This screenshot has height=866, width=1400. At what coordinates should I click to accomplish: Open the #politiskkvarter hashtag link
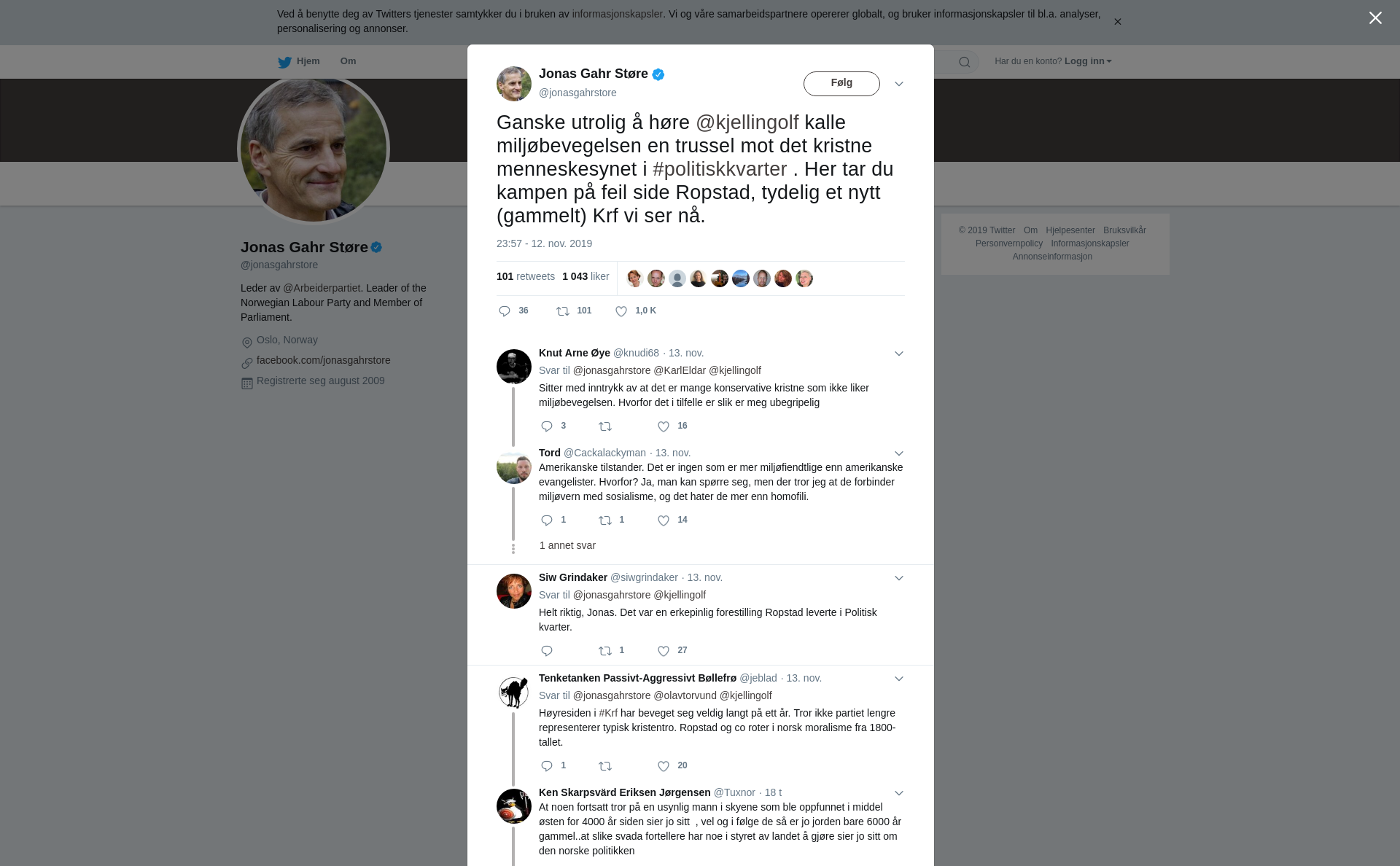click(720, 169)
